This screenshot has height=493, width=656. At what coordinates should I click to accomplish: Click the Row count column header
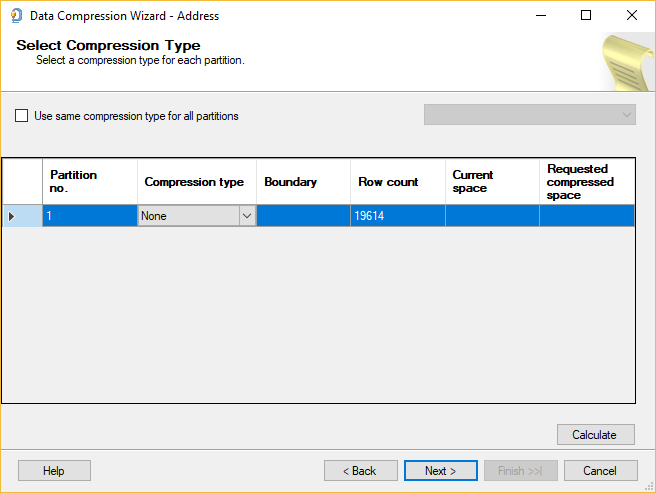pyautogui.click(x=397, y=182)
